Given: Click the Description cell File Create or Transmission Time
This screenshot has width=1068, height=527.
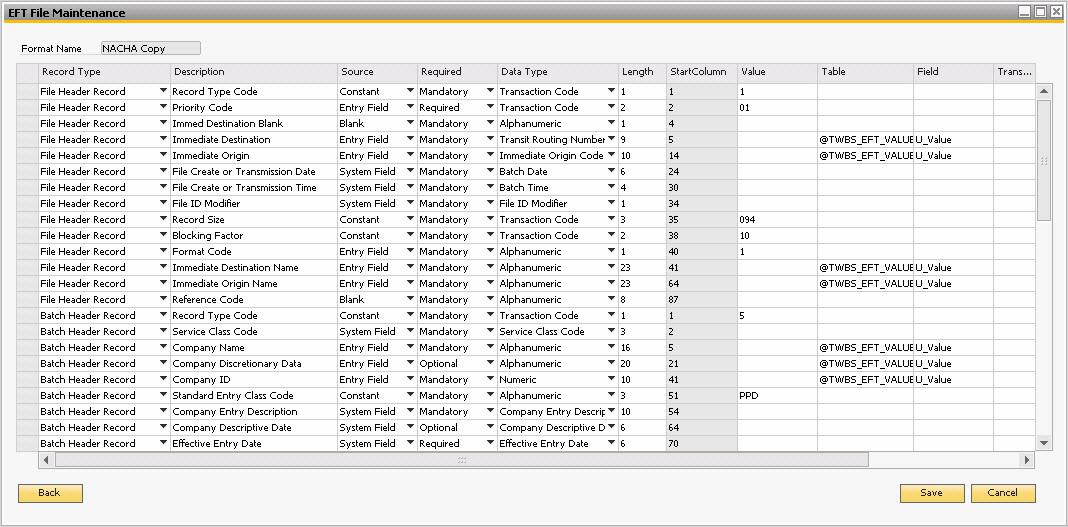Looking at the screenshot, I should point(254,187).
